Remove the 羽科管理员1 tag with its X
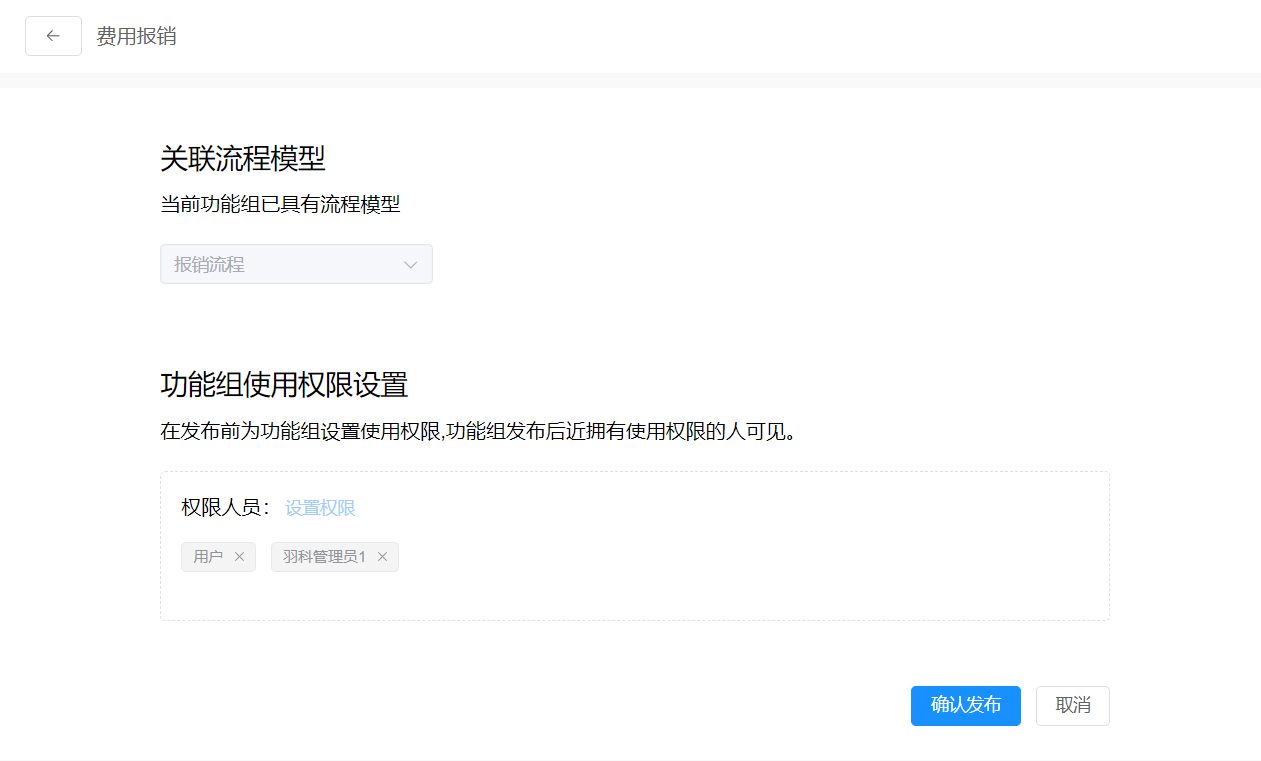The image size is (1261, 761). [382, 557]
